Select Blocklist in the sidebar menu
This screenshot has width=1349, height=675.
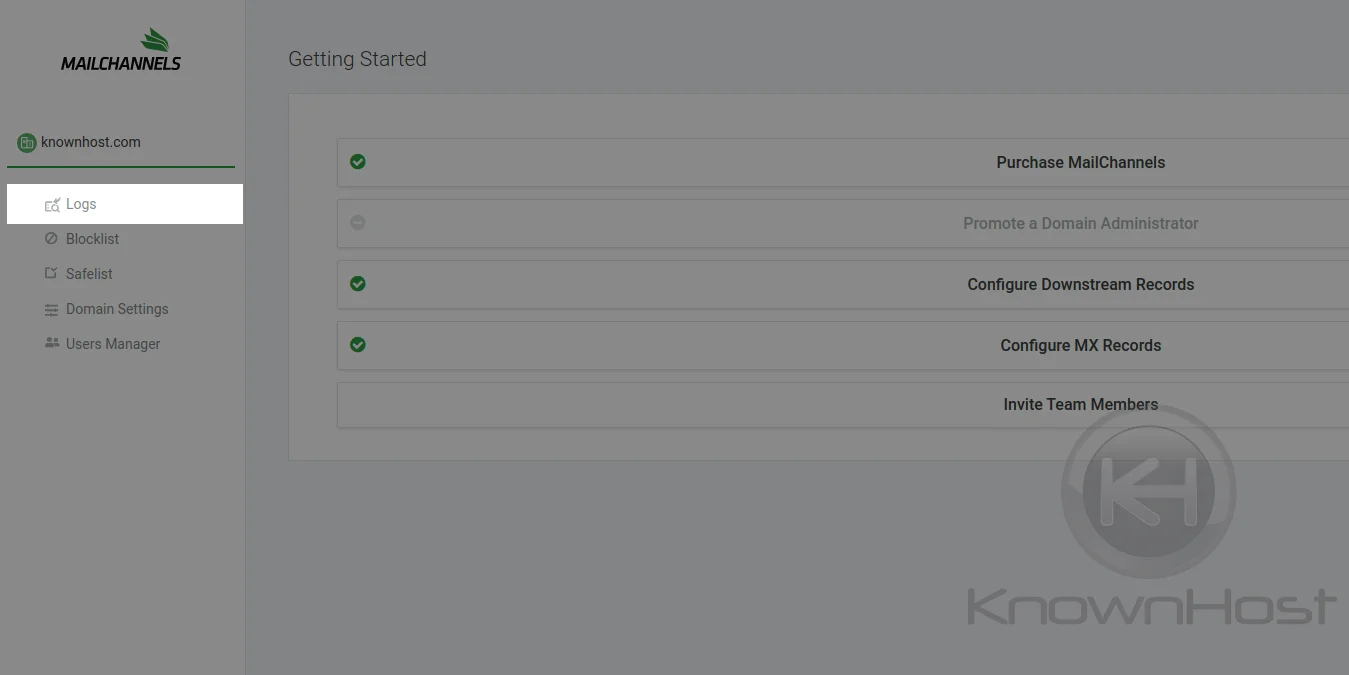point(92,239)
